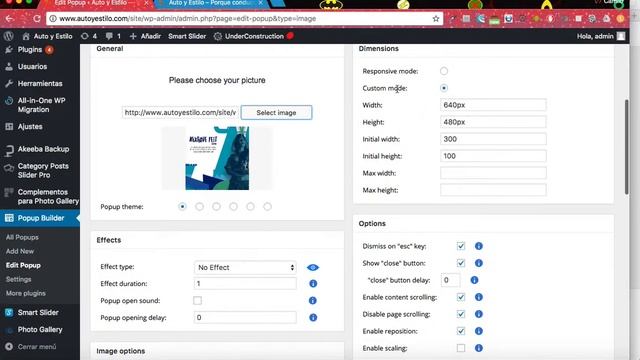This screenshot has height=360, width=640.
Task: Open Smart Slider in admin bar
Action: (x=187, y=36)
